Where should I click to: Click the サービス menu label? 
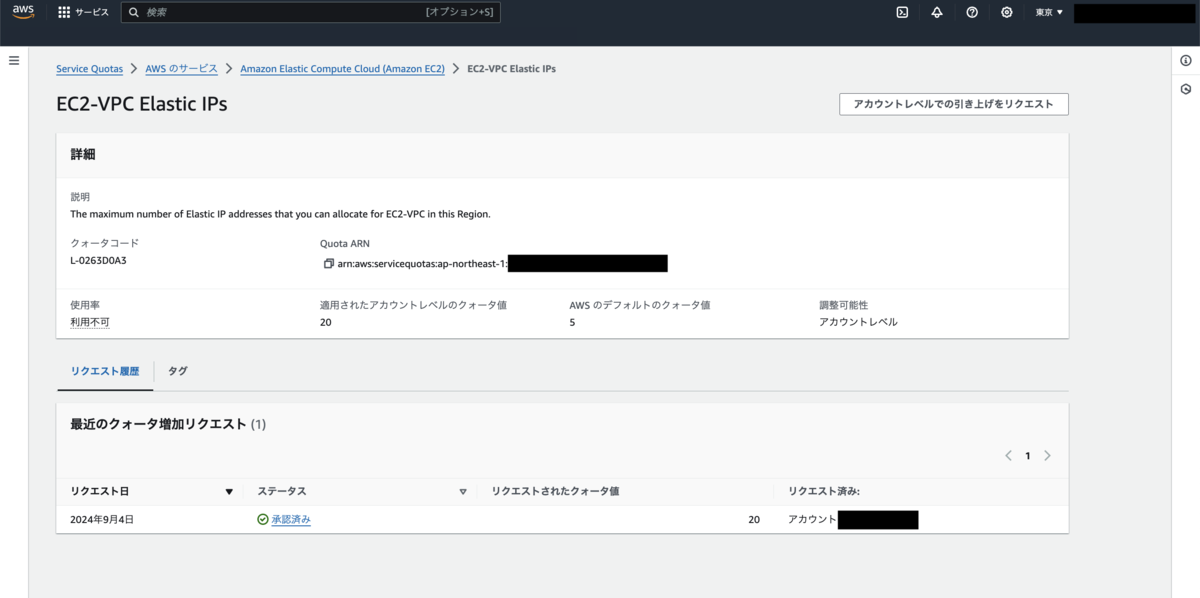click(92, 12)
